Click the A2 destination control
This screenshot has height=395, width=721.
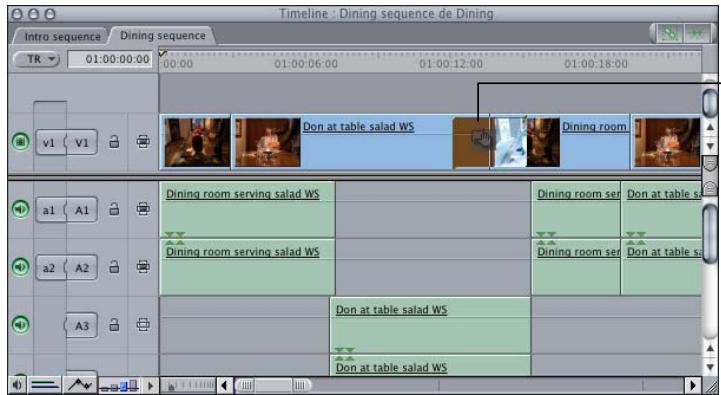coord(81,268)
